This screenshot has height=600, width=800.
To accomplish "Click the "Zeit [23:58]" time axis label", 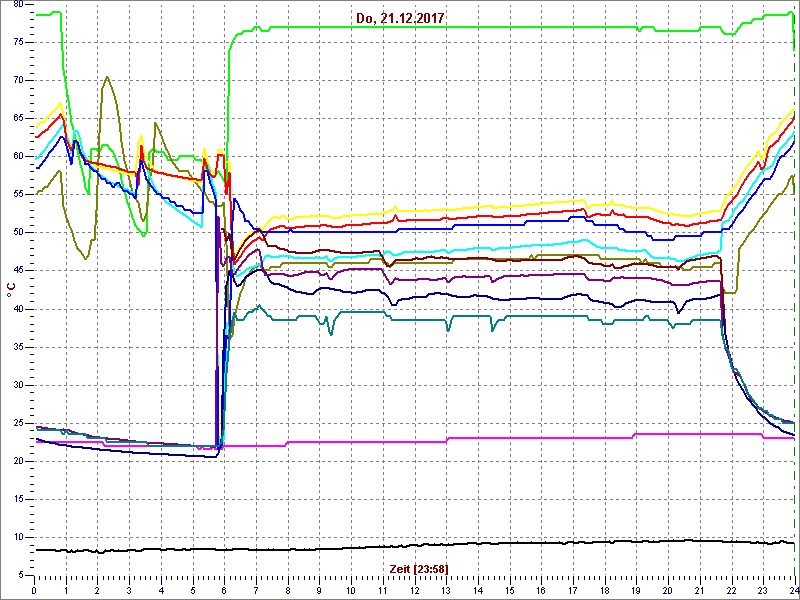I will pos(419,568).
